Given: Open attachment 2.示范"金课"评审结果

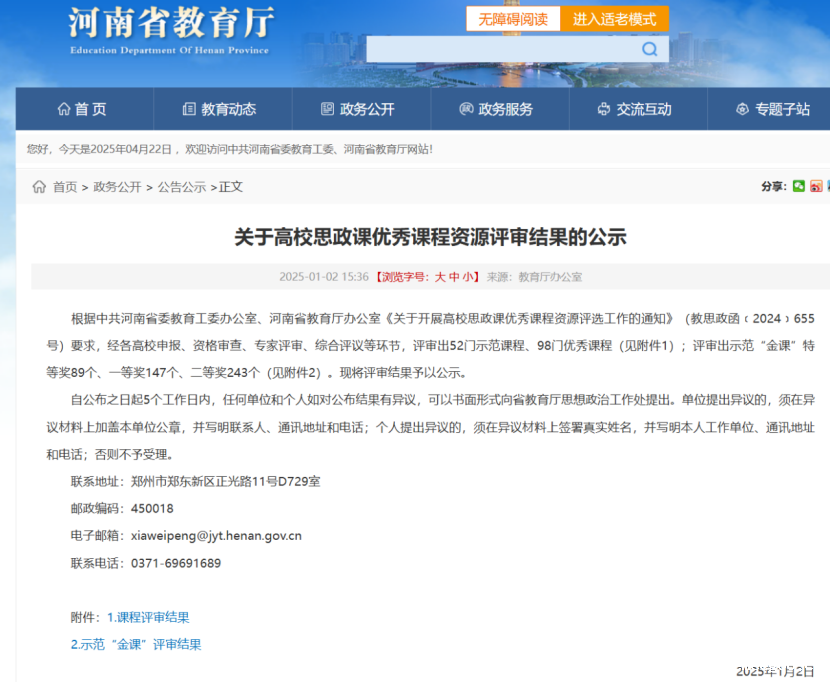Looking at the screenshot, I should [x=136, y=644].
